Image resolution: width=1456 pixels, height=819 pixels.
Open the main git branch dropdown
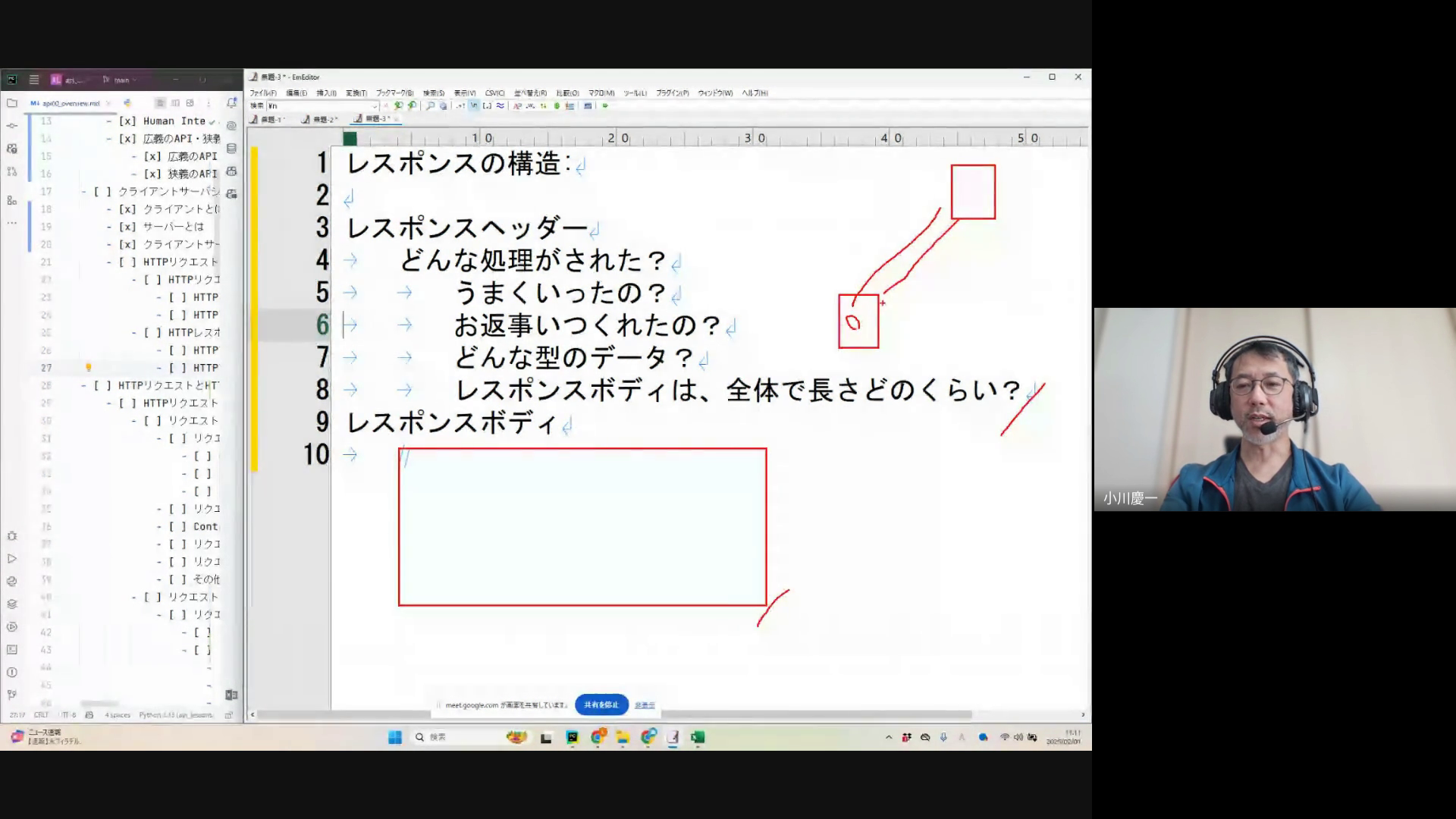(121, 80)
